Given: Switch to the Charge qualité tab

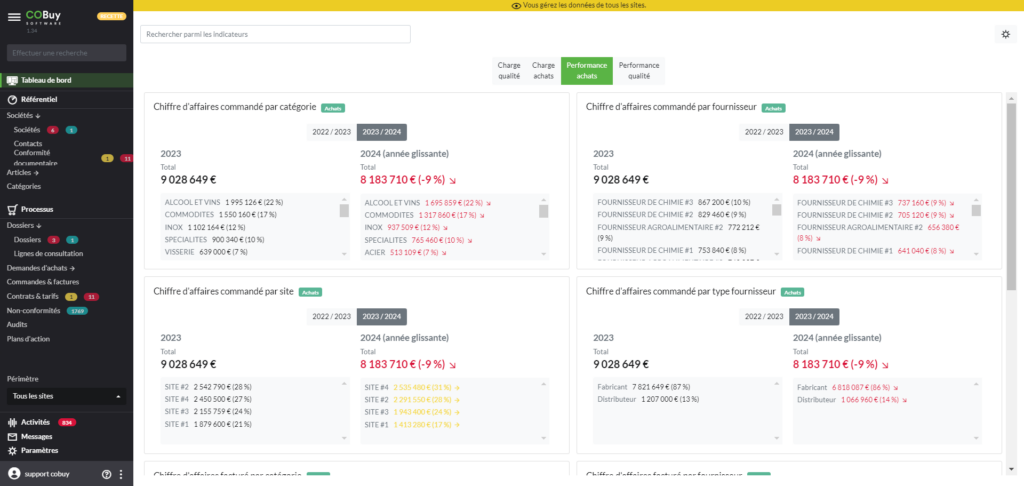Looking at the screenshot, I should 509,70.
